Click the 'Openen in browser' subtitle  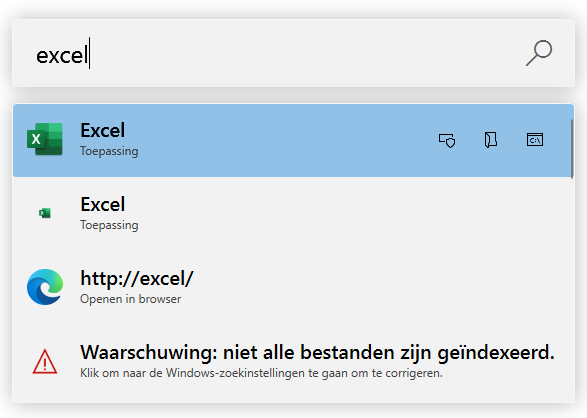click(131, 299)
